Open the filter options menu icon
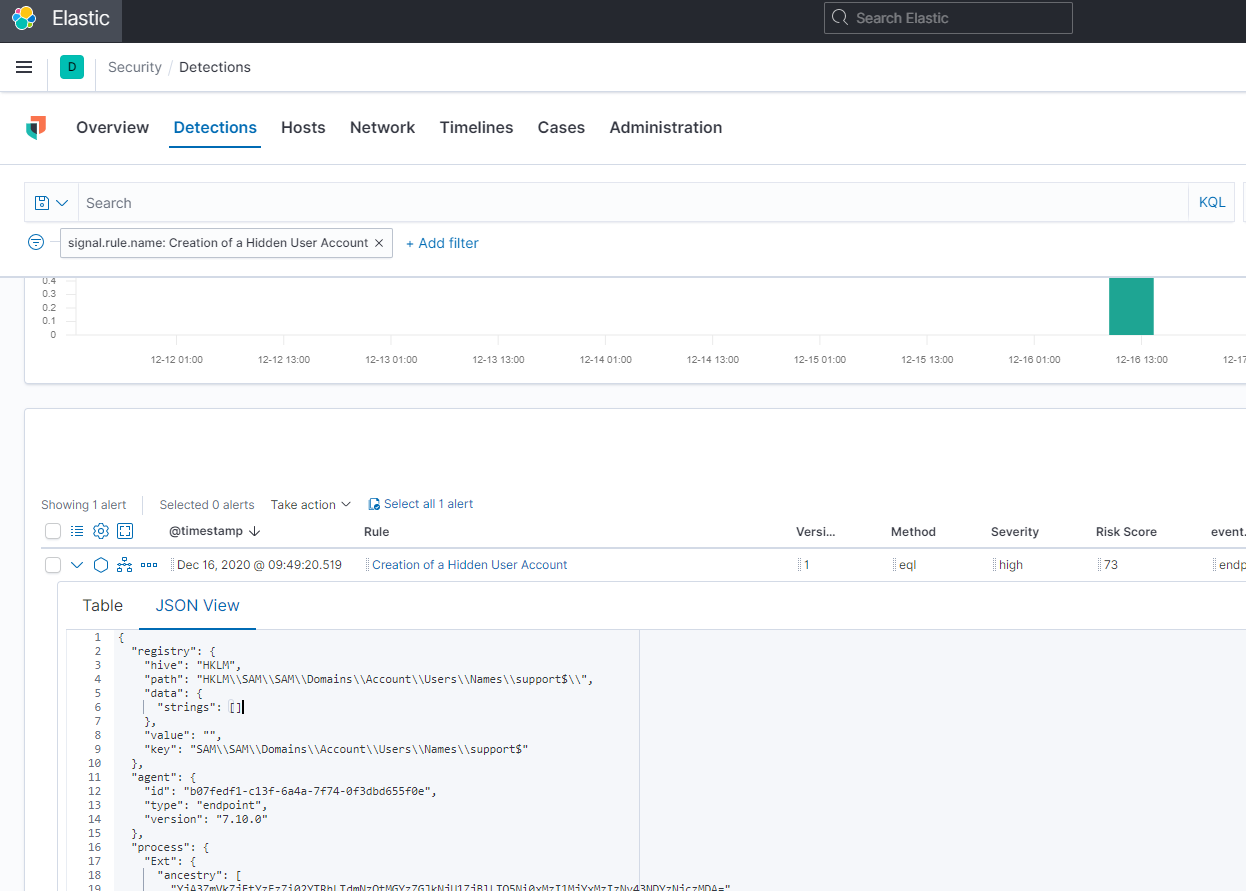 (36, 242)
